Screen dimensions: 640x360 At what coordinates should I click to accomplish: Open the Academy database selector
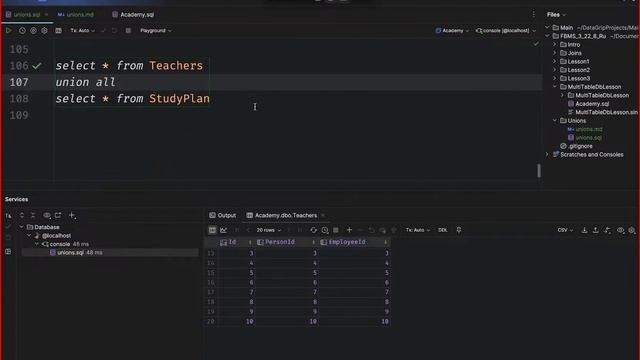(452, 31)
